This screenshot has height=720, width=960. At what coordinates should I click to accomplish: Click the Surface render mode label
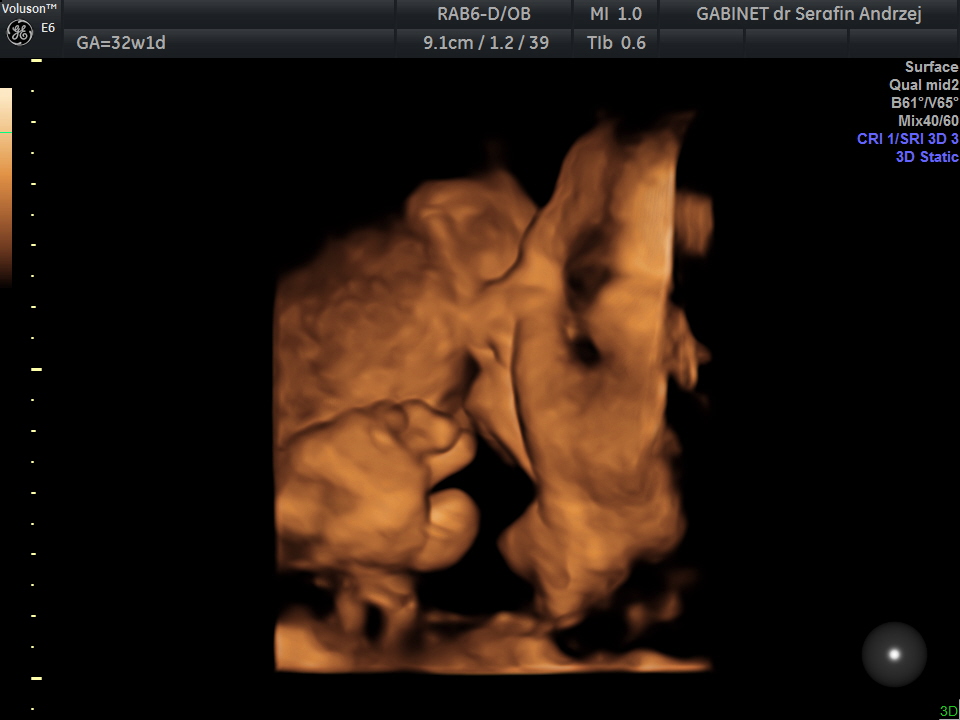click(x=931, y=67)
